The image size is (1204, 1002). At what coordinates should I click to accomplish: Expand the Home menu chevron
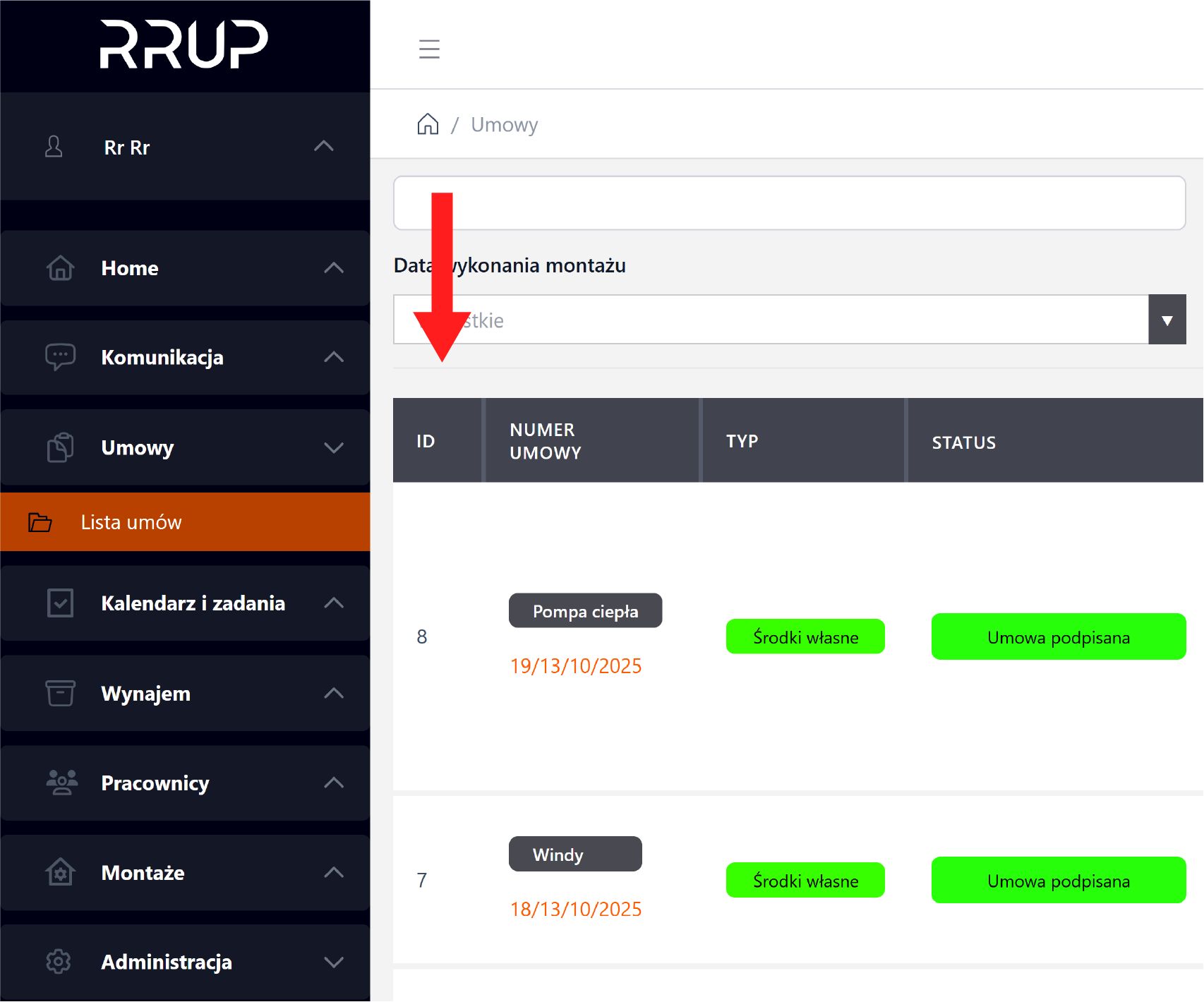tap(334, 268)
